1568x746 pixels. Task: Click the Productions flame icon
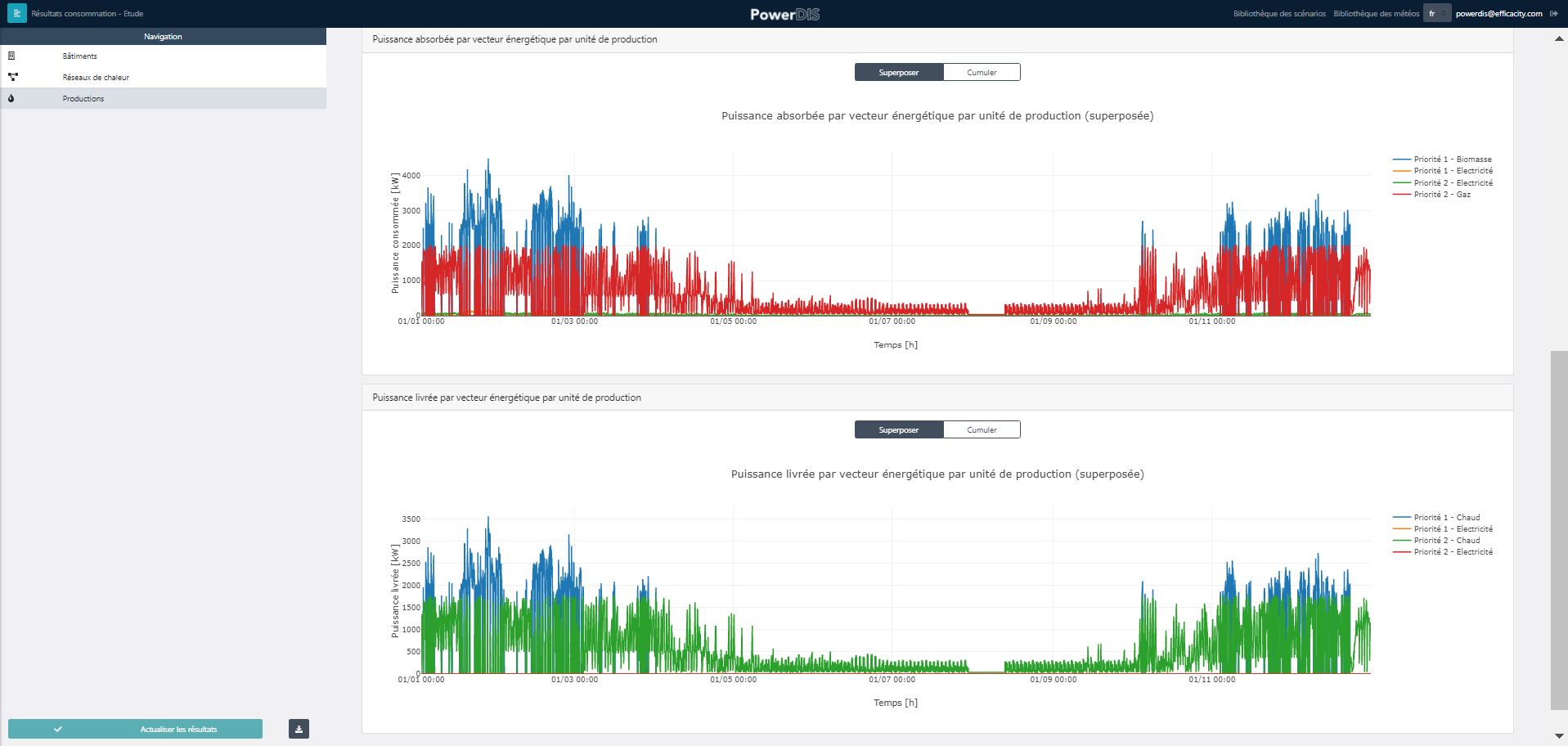(x=11, y=98)
